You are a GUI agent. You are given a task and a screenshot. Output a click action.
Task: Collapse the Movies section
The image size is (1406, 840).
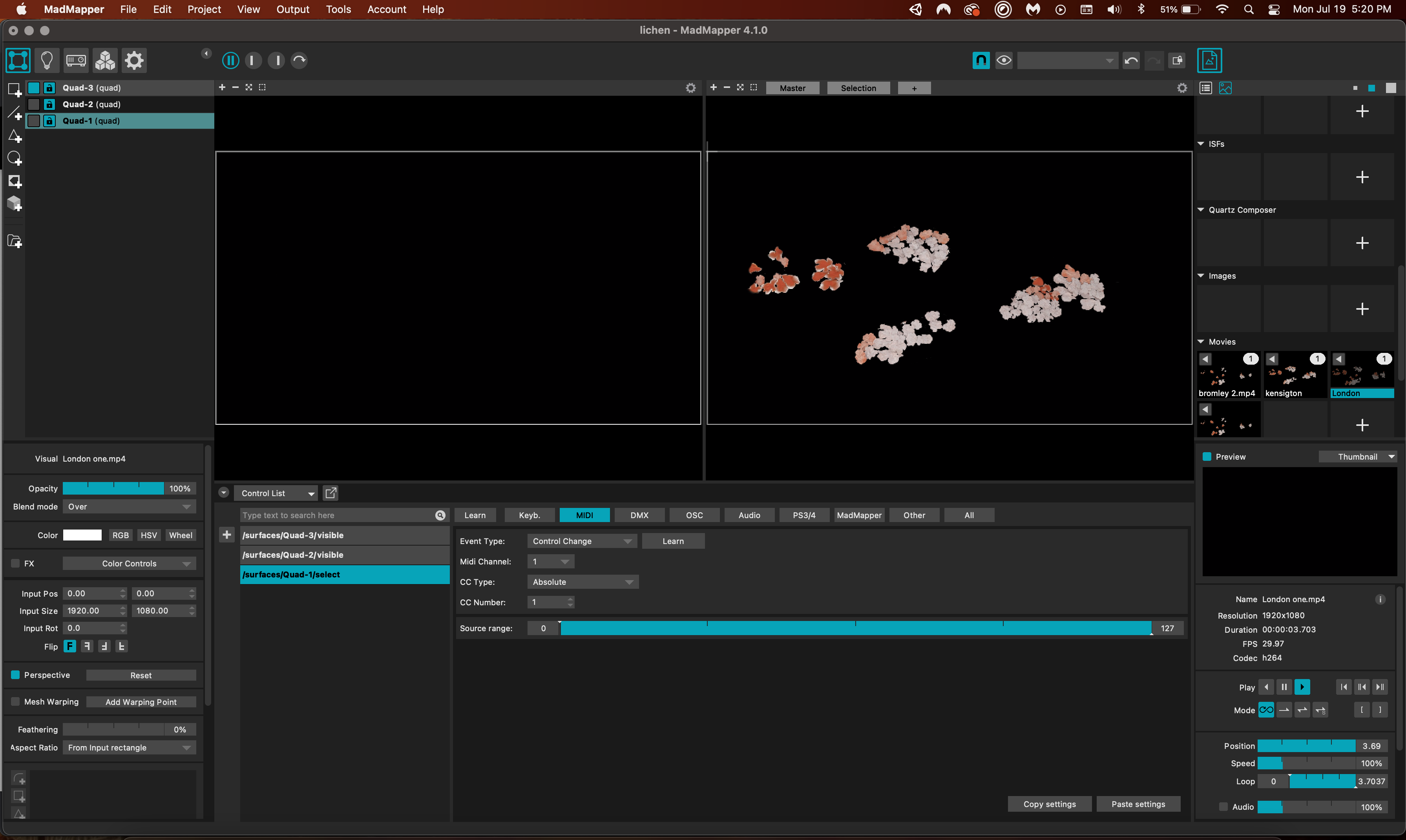1201,342
